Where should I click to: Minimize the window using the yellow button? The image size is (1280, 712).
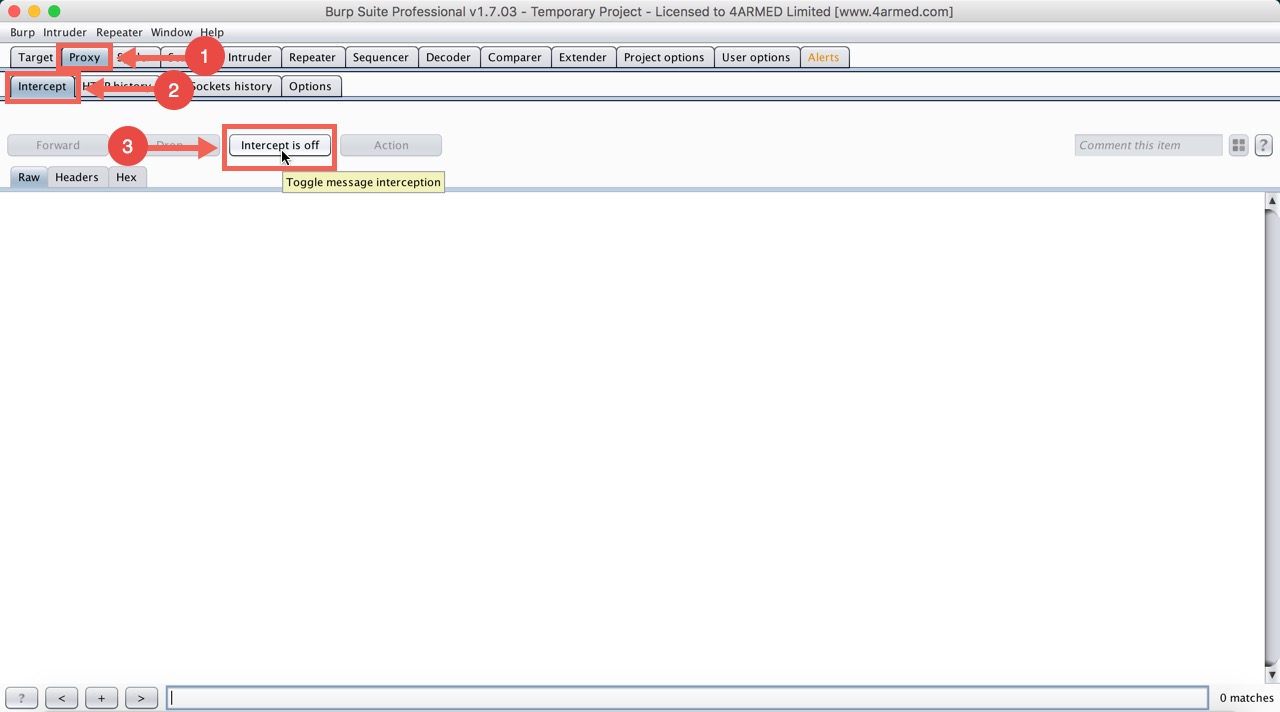34,12
